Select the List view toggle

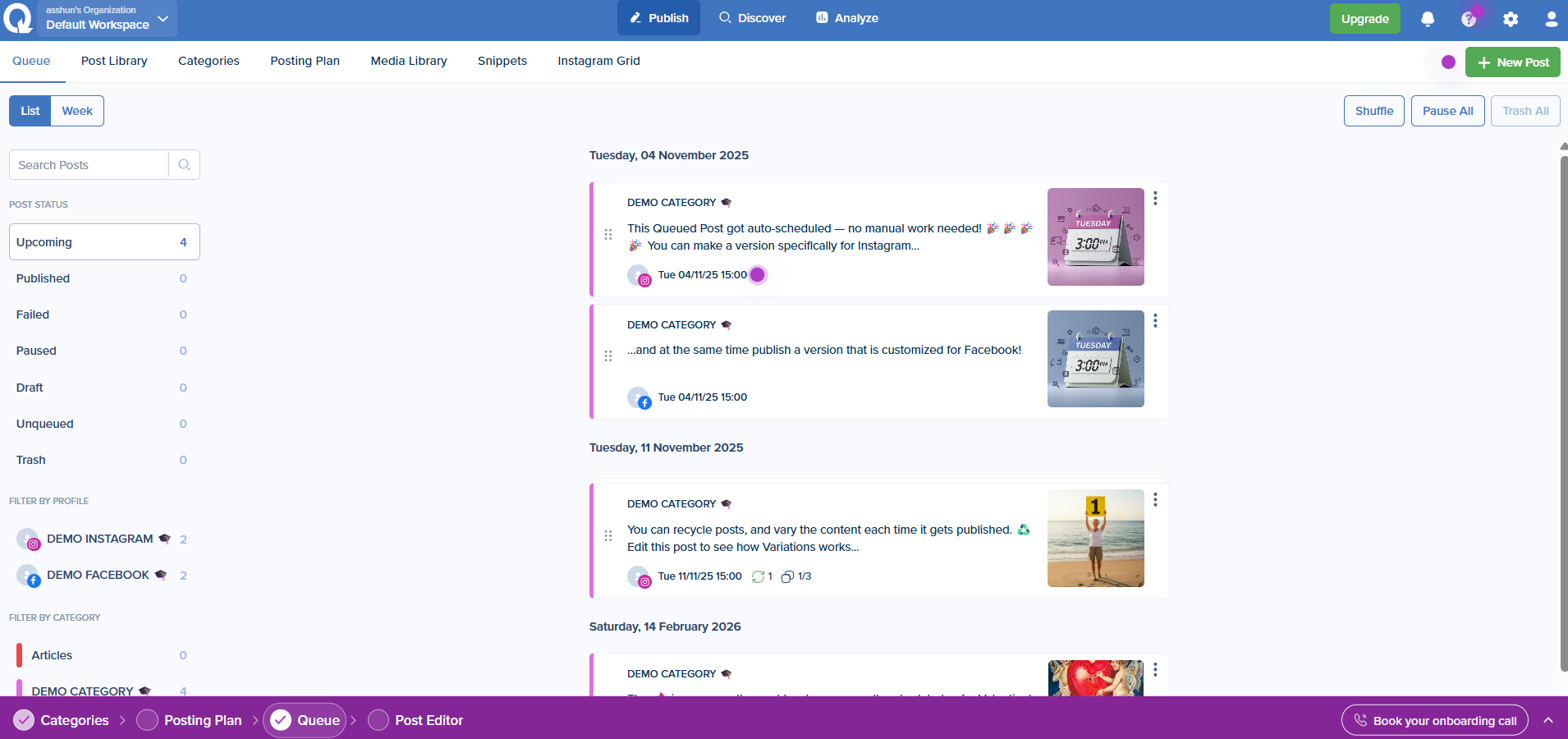[x=30, y=111]
